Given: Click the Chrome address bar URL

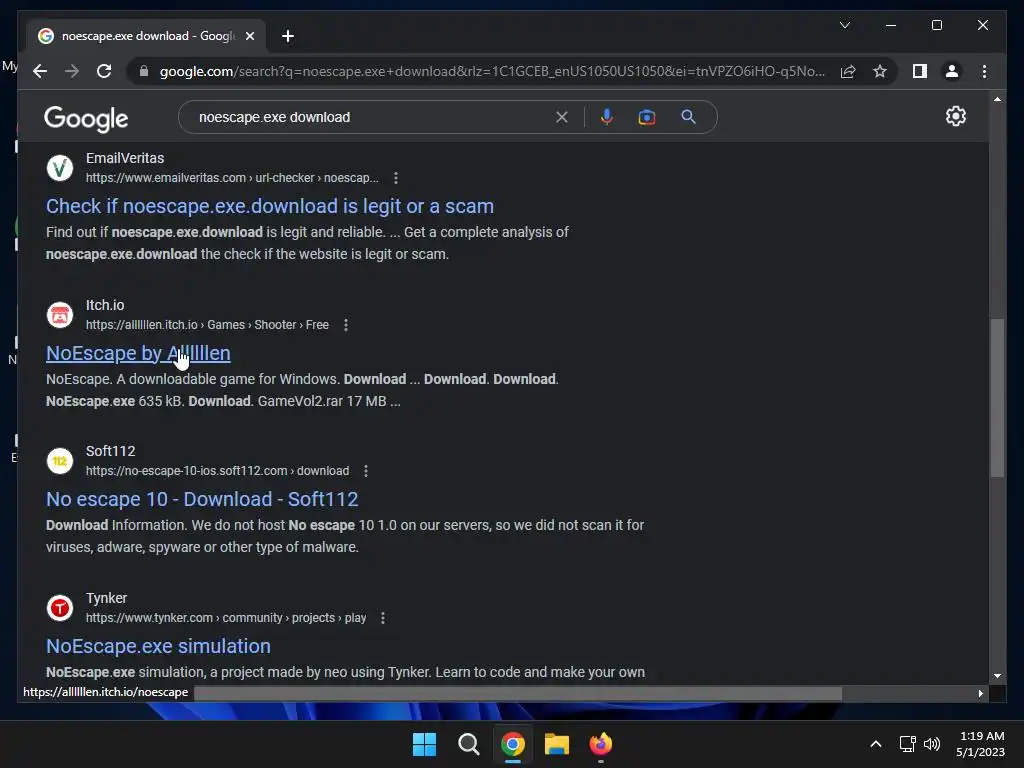Looking at the screenshot, I should (x=492, y=71).
